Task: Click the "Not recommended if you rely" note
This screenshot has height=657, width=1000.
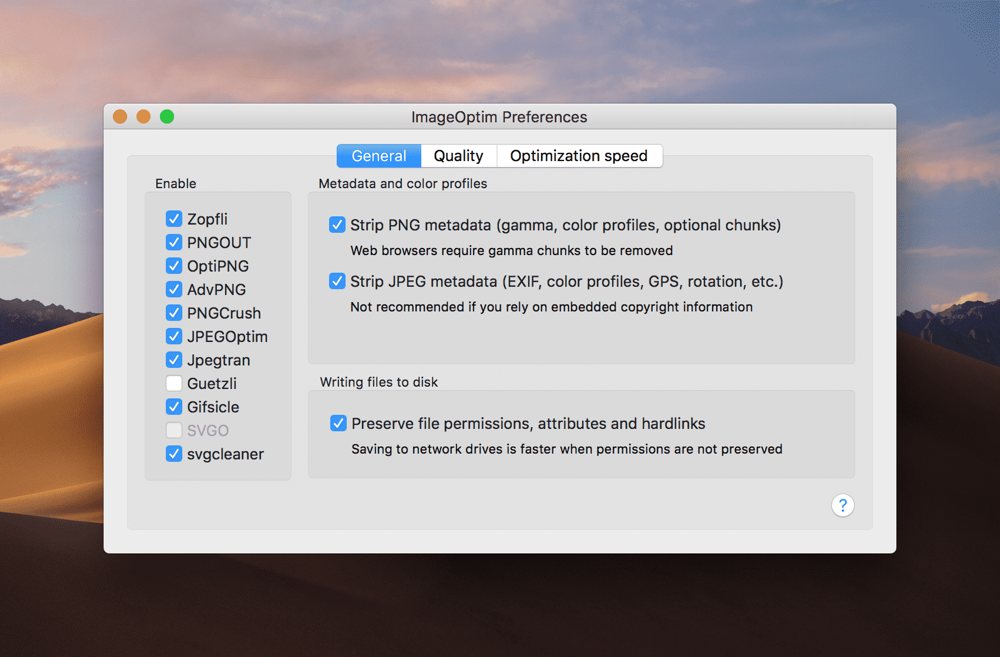Action: (551, 307)
